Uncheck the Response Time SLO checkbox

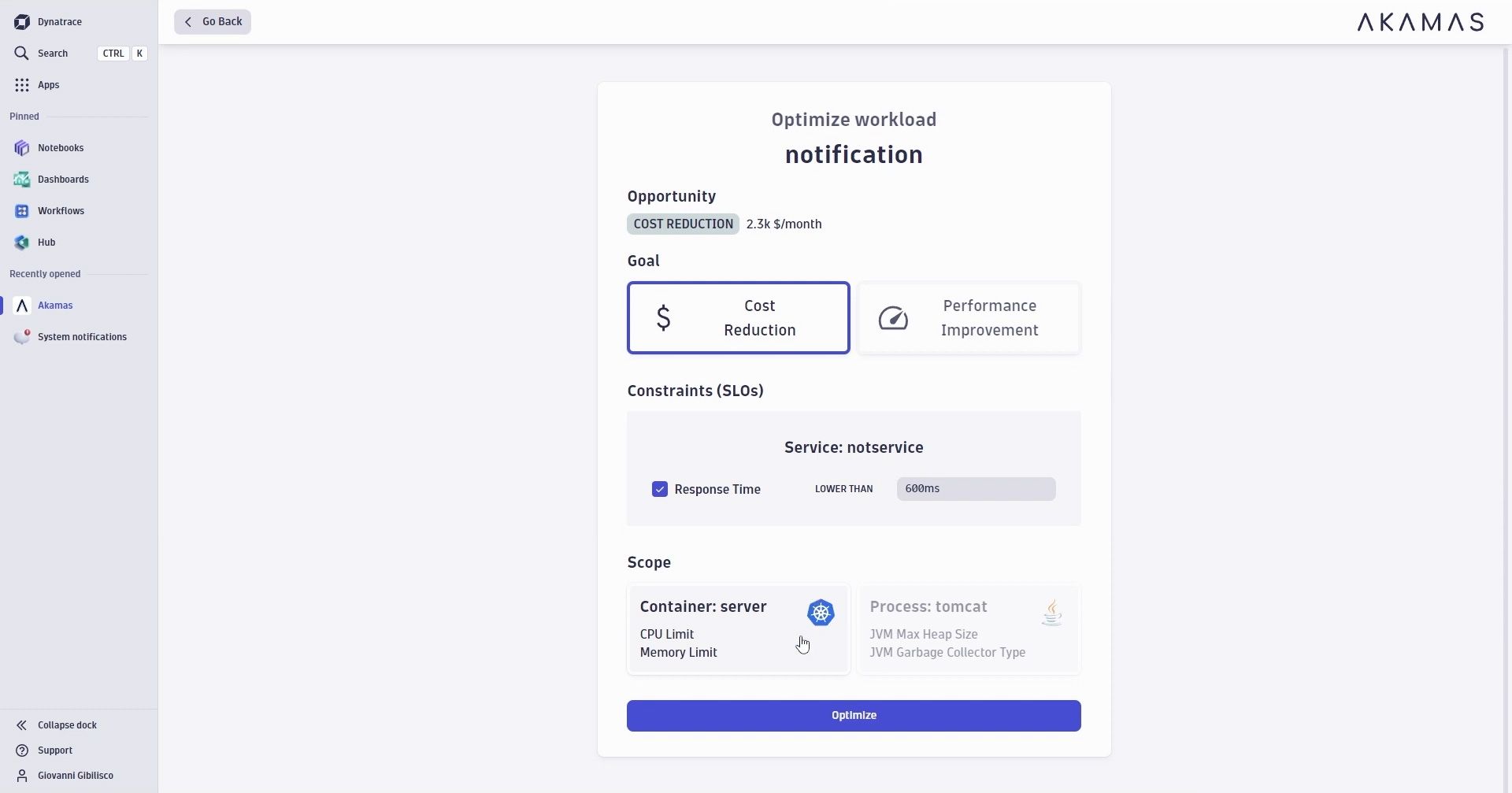pyautogui.click(x=659, y=489)
